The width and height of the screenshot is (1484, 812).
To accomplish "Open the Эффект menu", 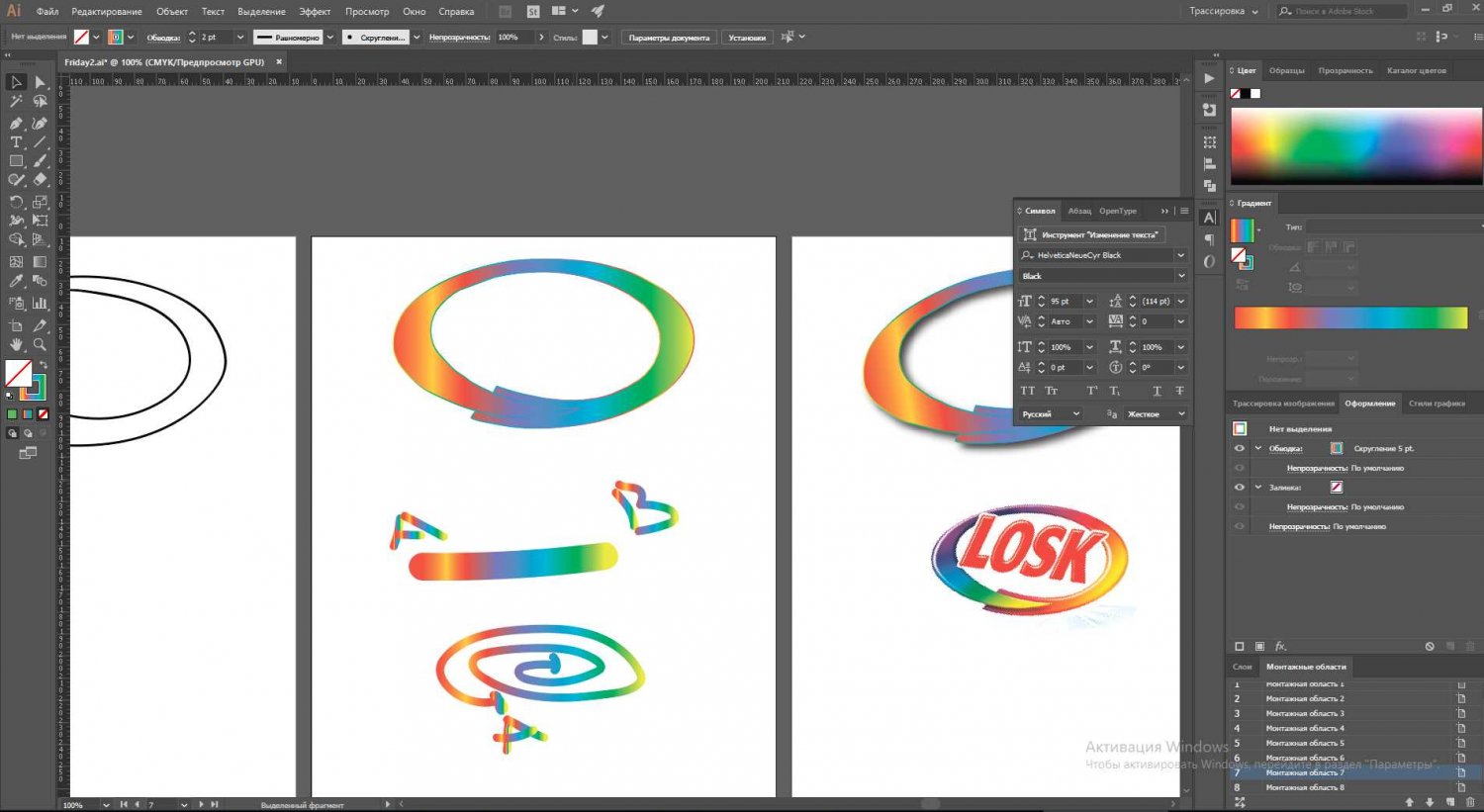I will [x=315, y=12].
